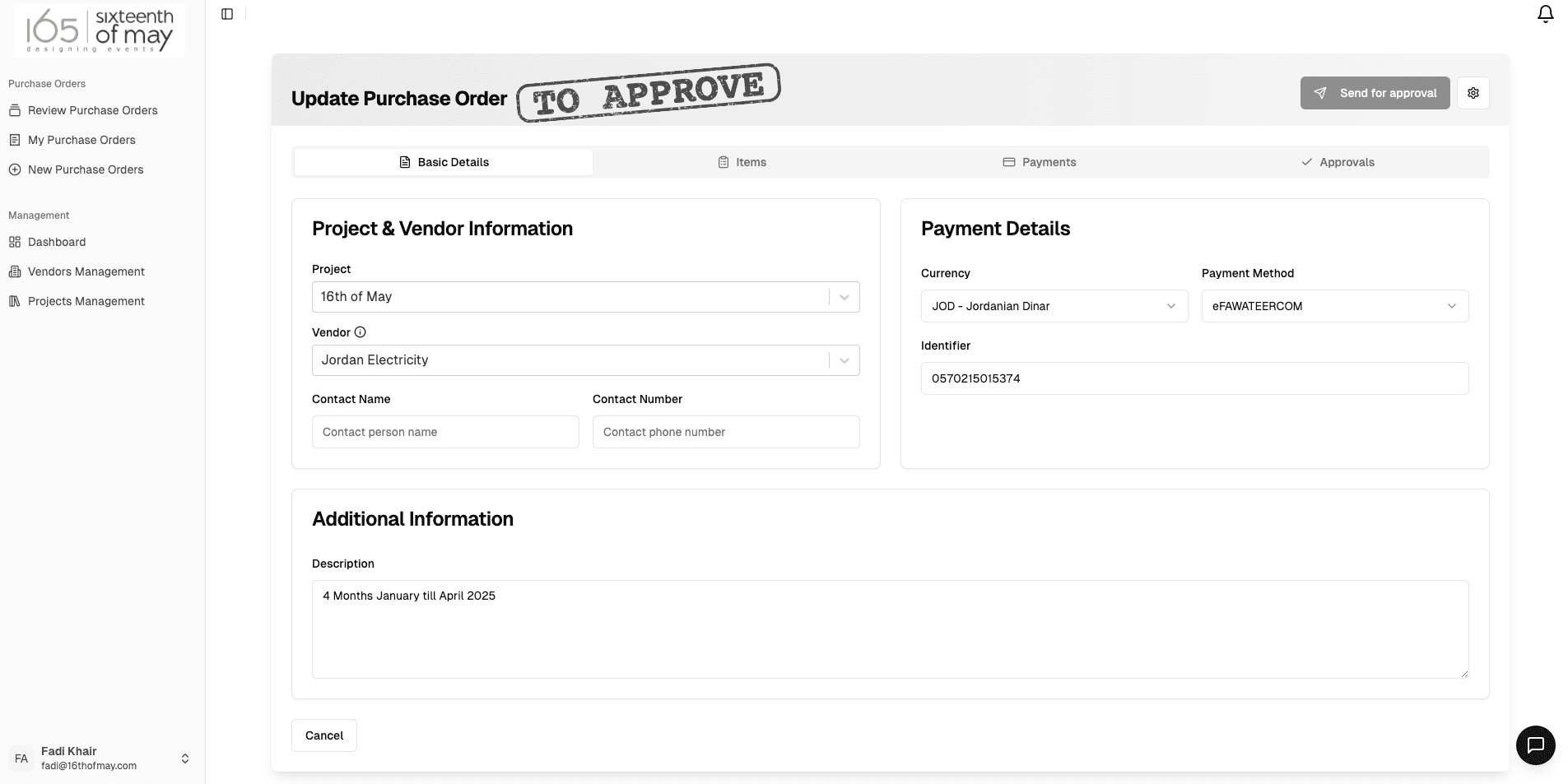
Task: Open purchase order settings gear
Action: point(1473,93)
